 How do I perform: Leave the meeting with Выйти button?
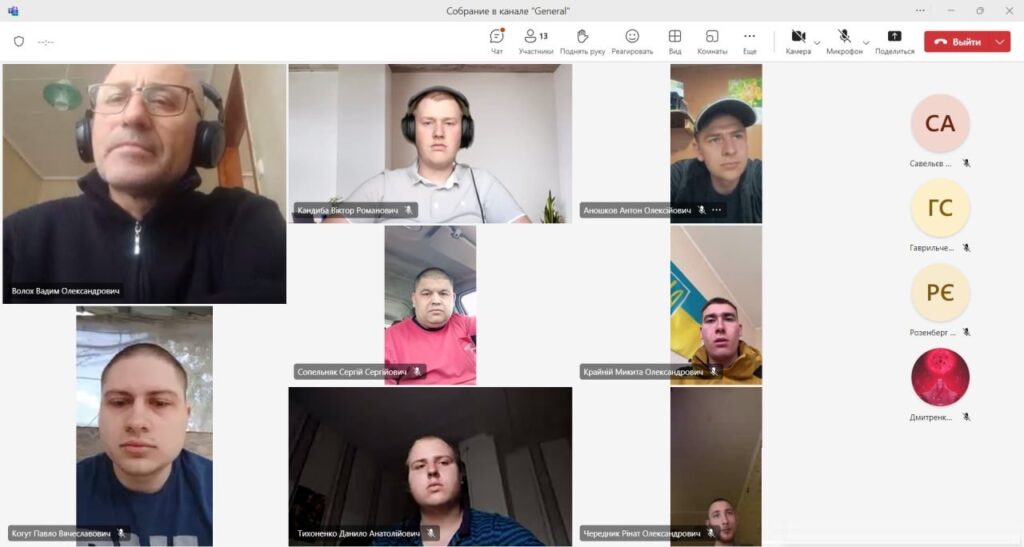(x=958, y=41)
